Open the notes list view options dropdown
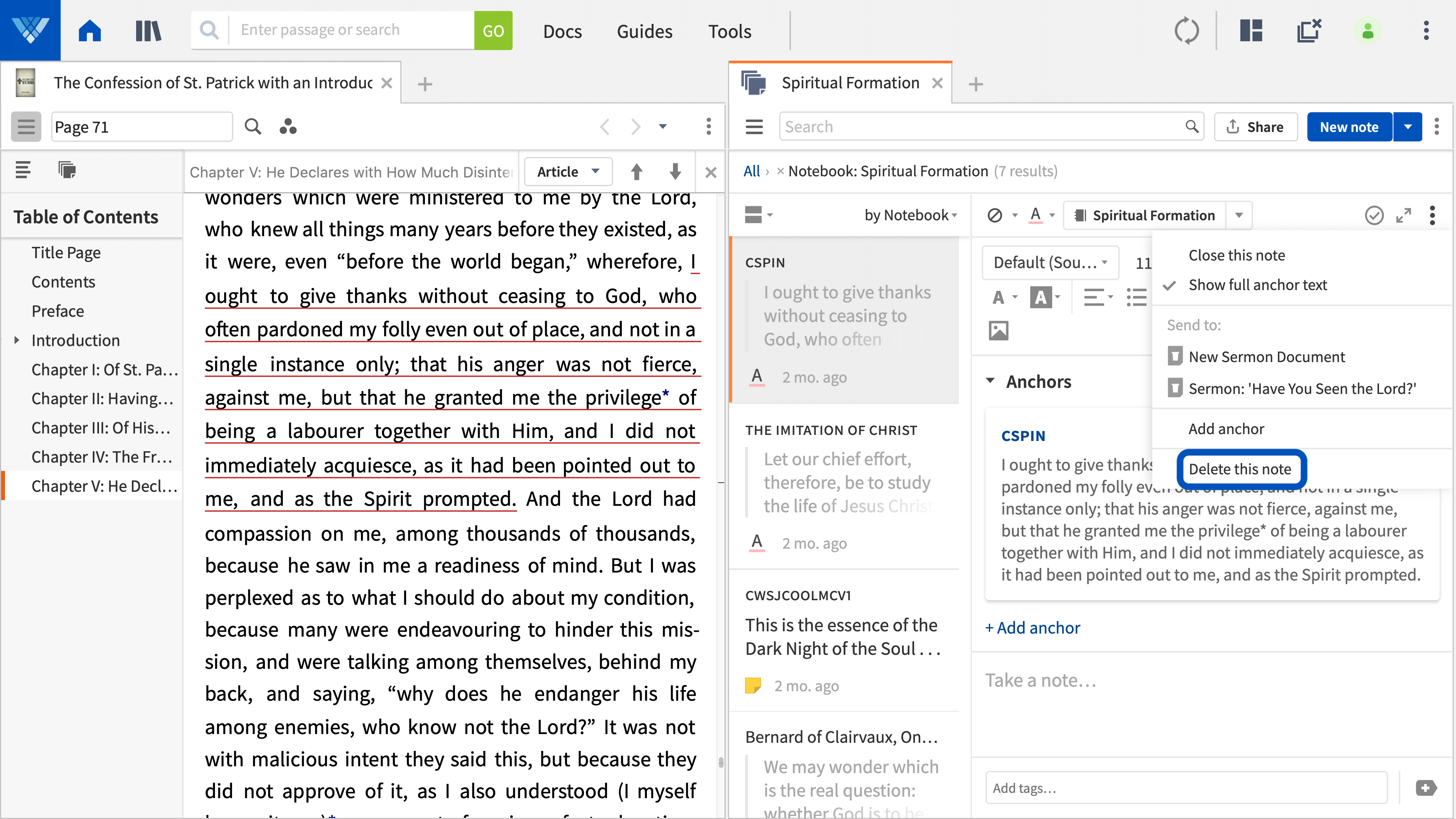Viewport: 1456px width, 819px height. (x=758, y=215)
